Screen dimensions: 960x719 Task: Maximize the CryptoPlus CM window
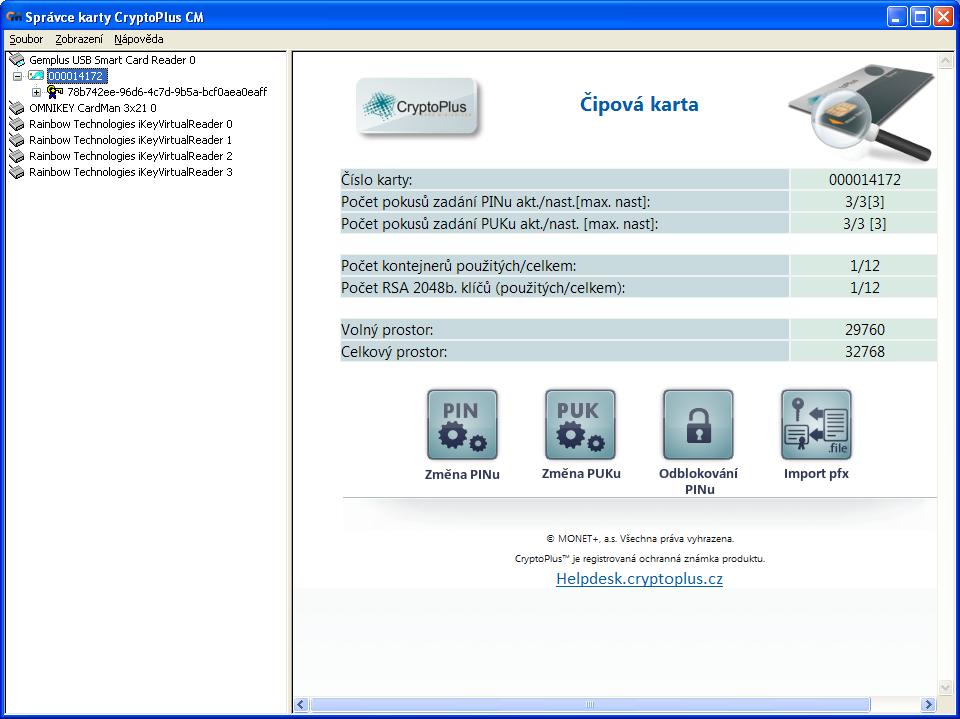(x=920, y=17)
